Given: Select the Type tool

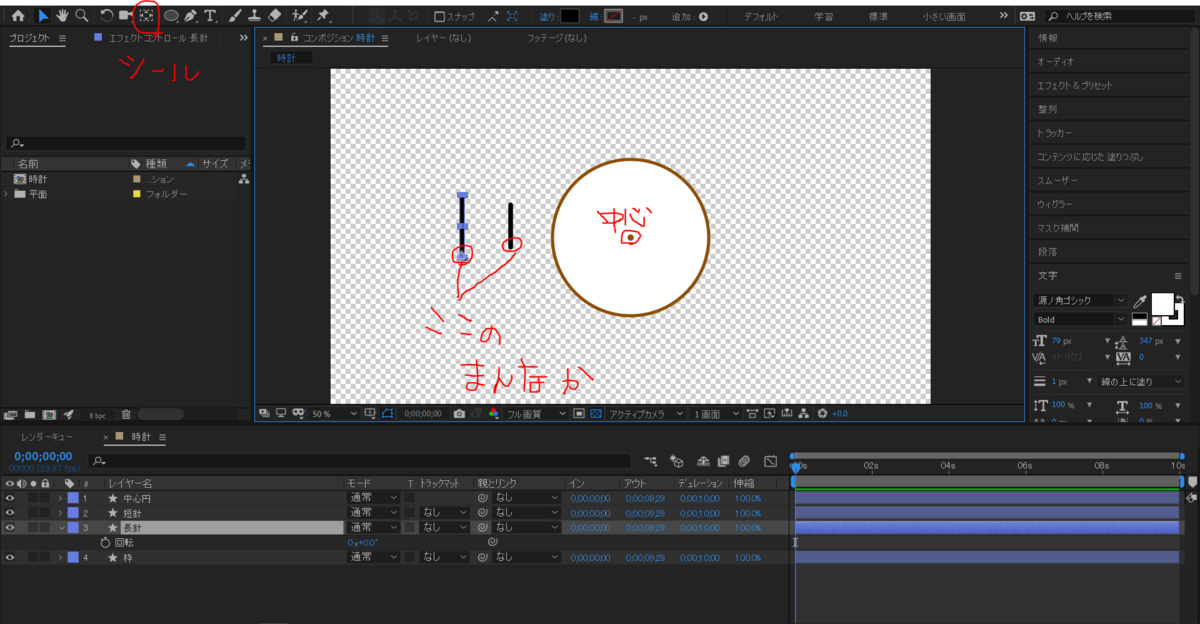Looking at the screenshot, I should pos(210,15).
